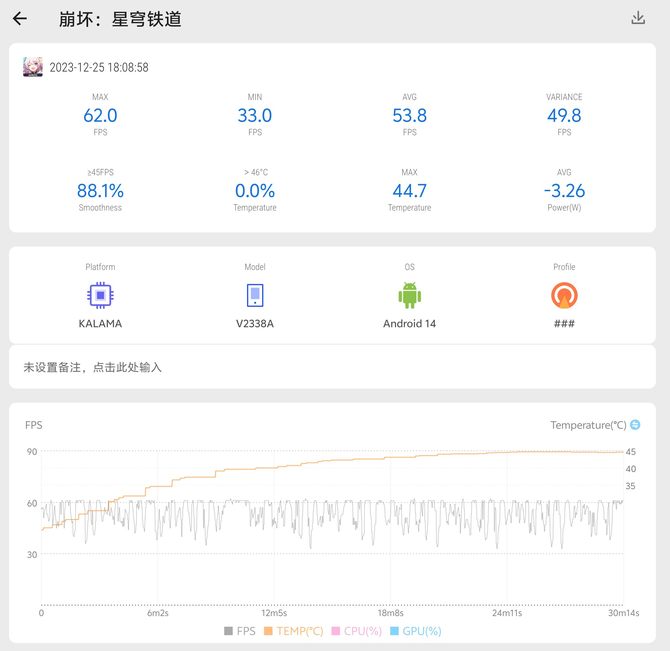Click the Android 14 OS label
The image size is (670, 651).
coord(409,323)
